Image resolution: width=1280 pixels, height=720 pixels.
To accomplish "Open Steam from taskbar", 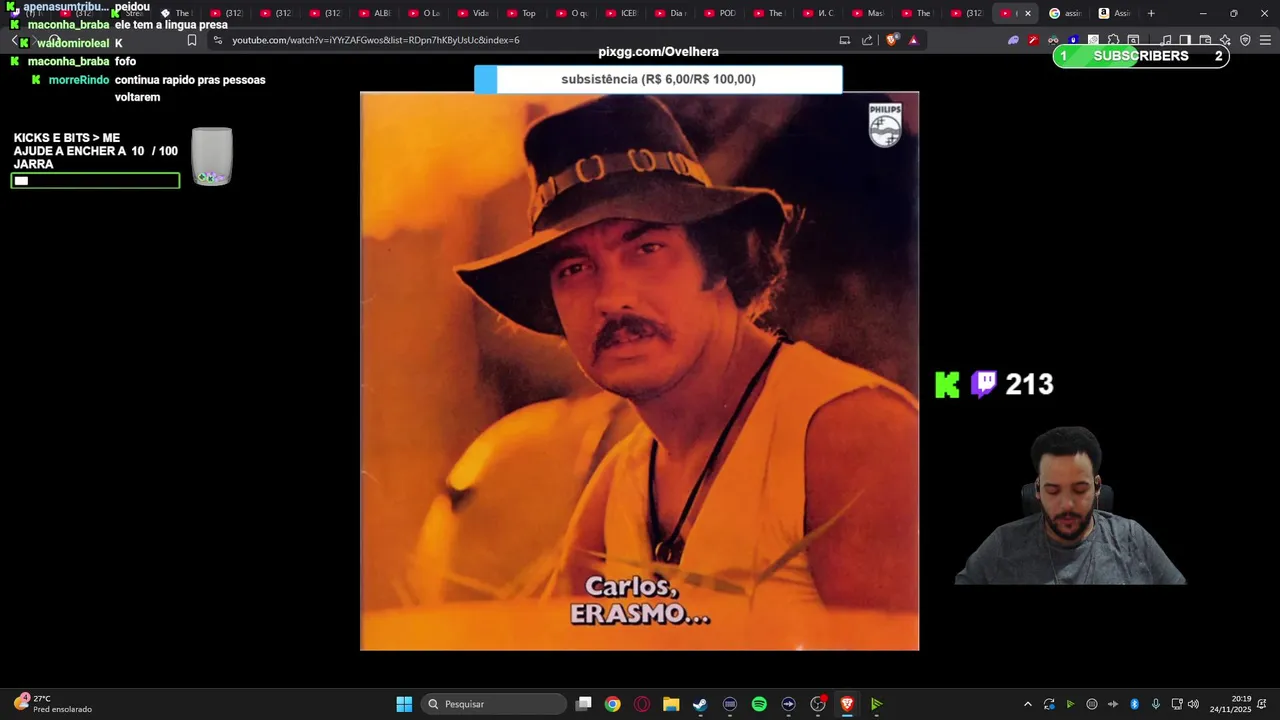I will coord(700,704).
